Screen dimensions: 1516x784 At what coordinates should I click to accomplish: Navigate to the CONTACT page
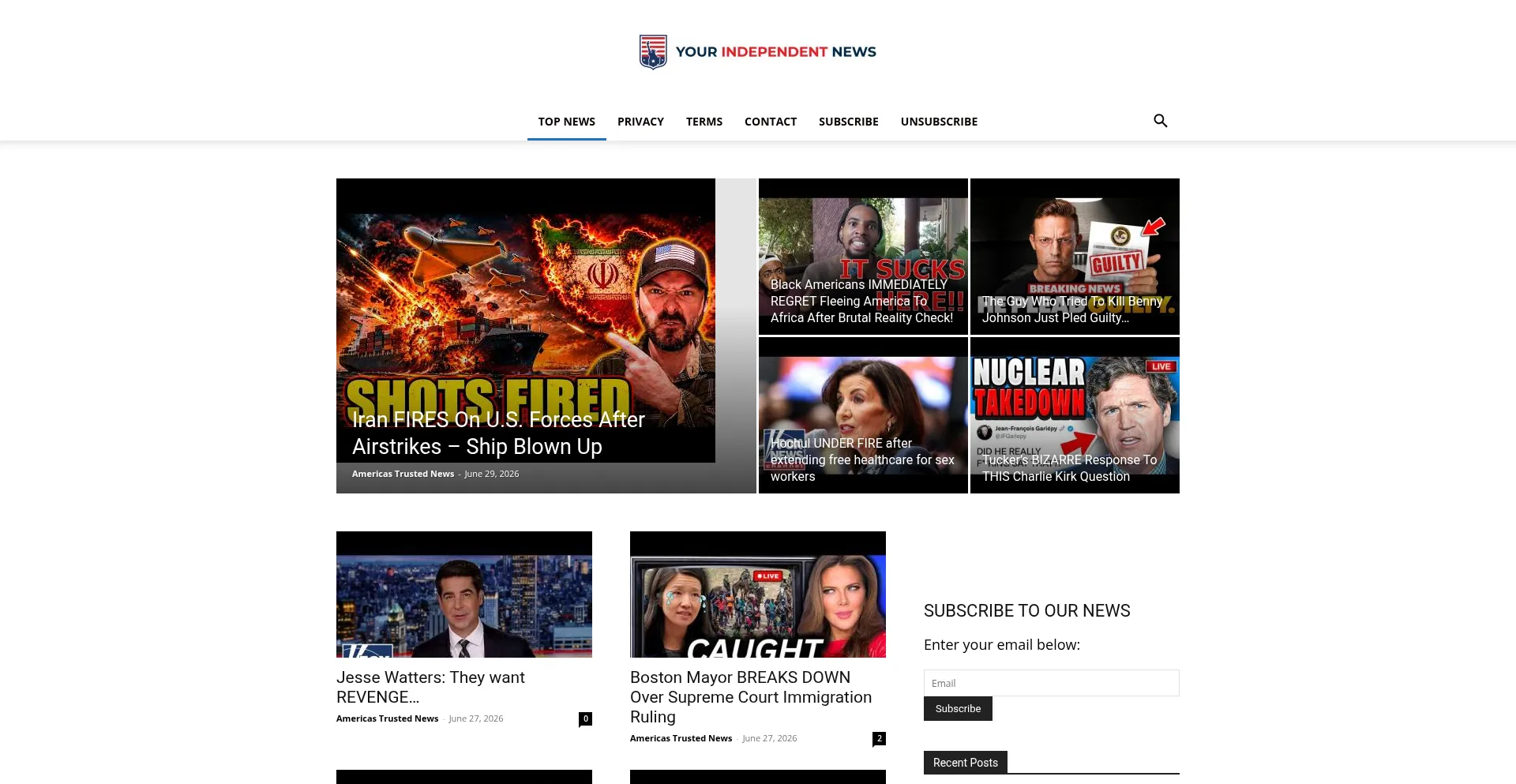click(771, 122)
